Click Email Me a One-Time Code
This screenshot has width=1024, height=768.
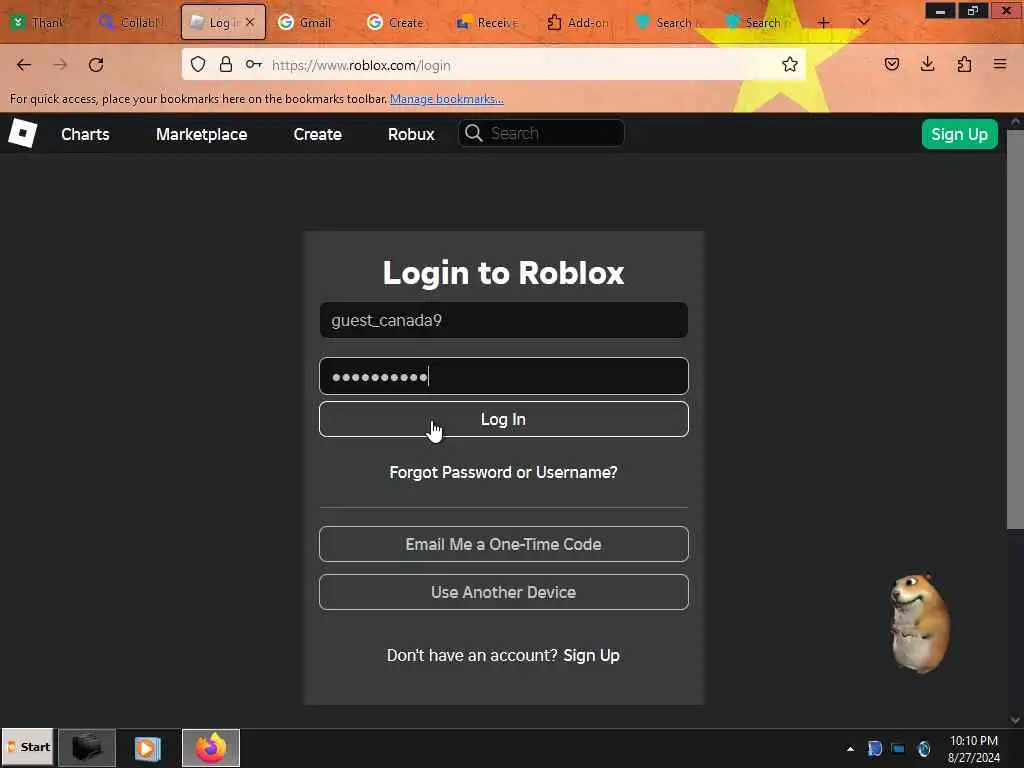[504, 544]
